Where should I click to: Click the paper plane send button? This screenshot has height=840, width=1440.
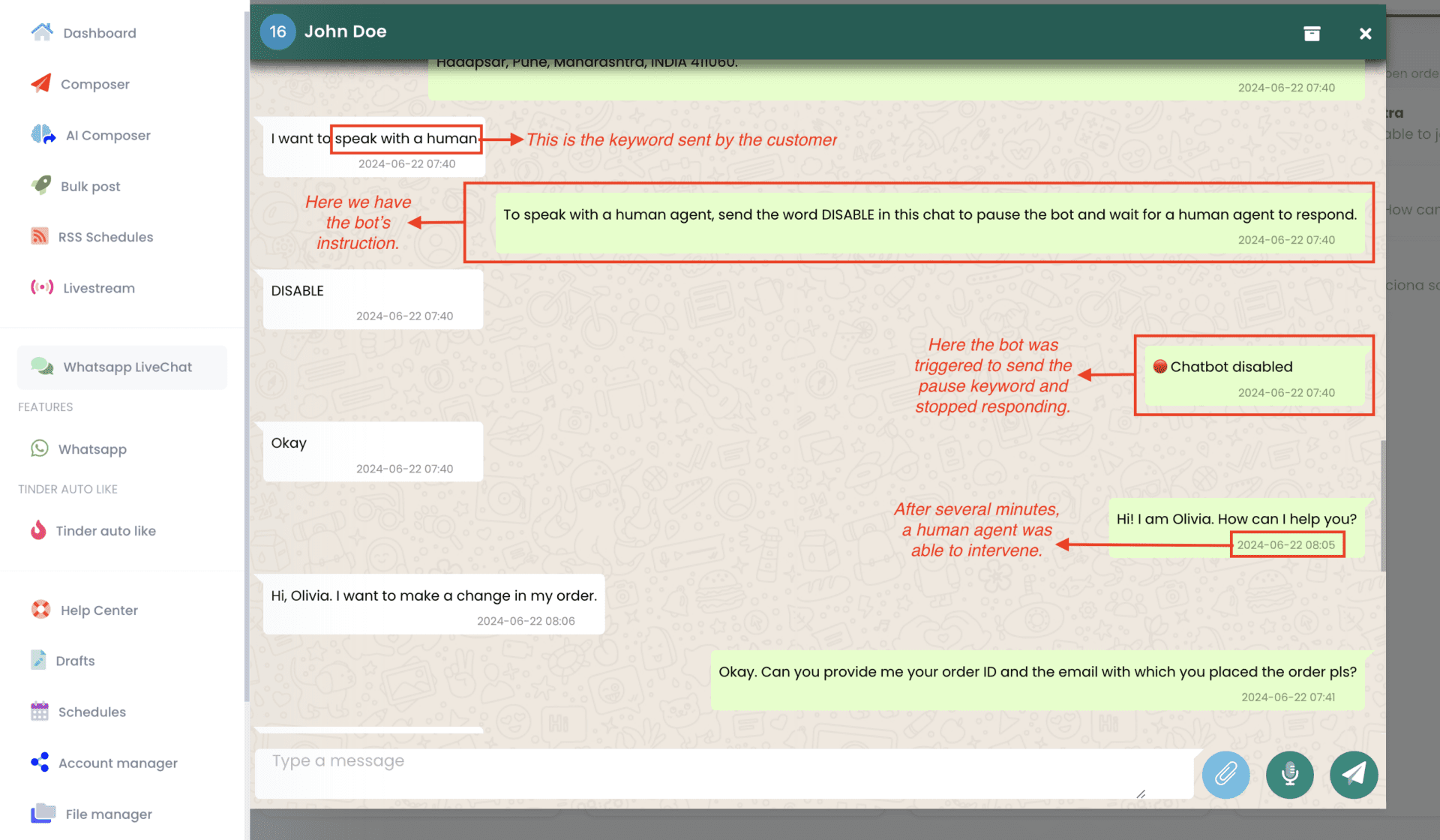pos(1353,774)
